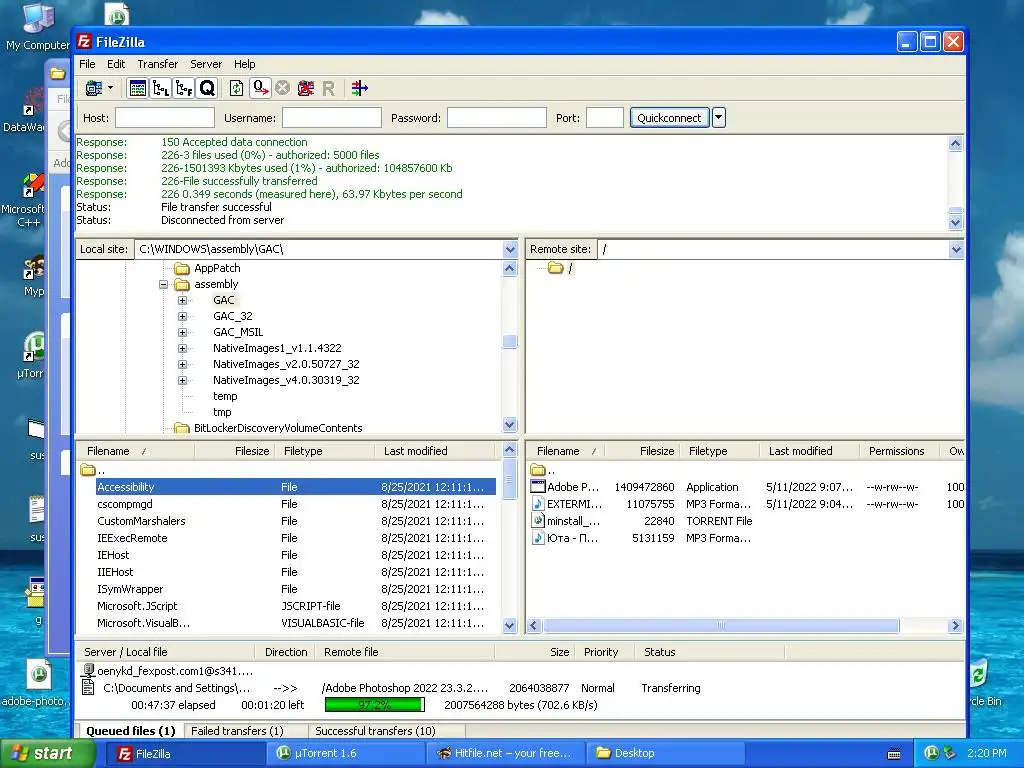Toggle the remote directory tree view
The image size is (1024, 768).
[184, 88]
